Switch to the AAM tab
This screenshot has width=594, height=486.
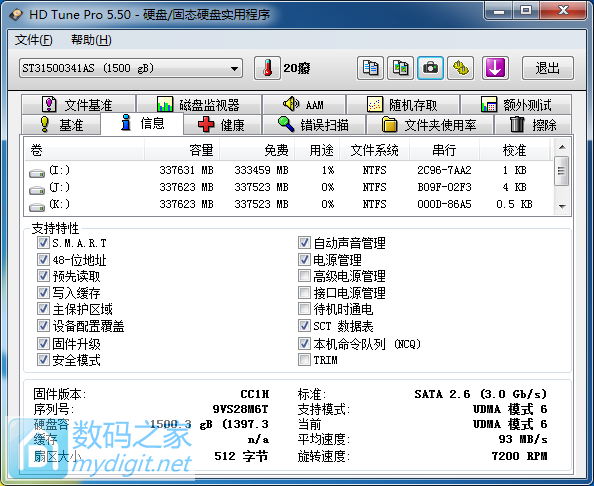(304, 105)
